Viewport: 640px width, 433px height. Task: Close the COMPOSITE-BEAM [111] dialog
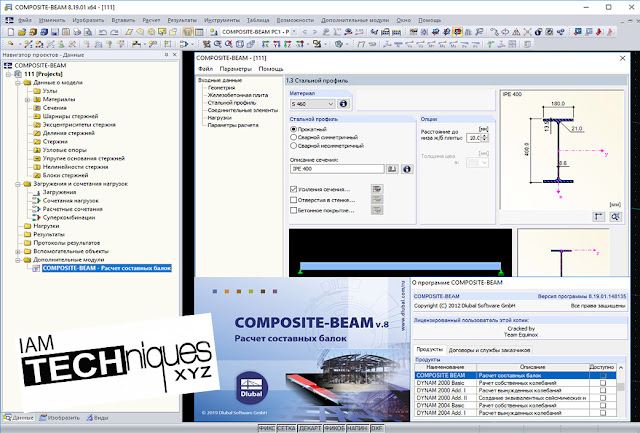[622, 58]
